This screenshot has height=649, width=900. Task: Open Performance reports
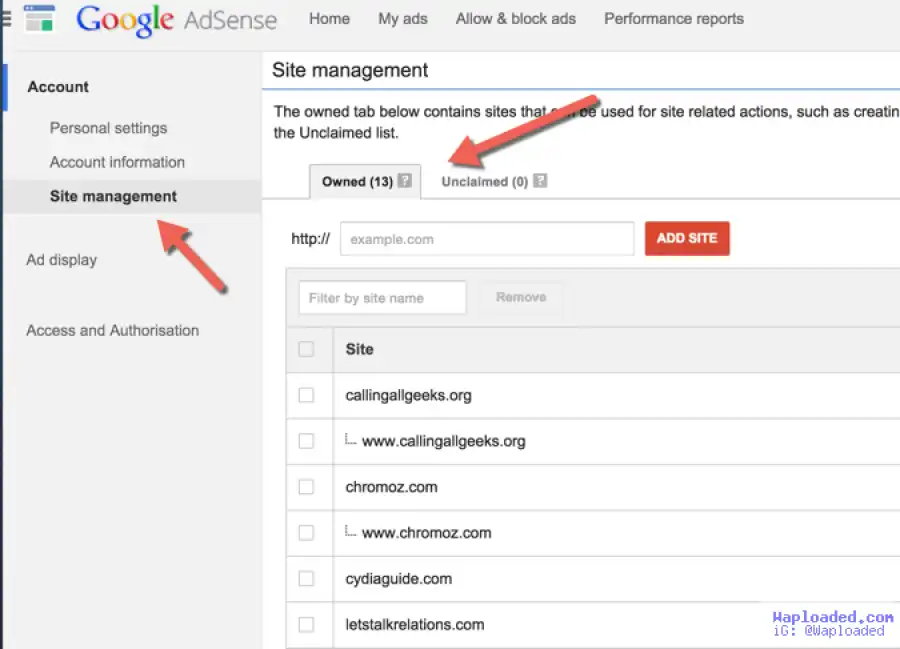[x=674, y=19]
